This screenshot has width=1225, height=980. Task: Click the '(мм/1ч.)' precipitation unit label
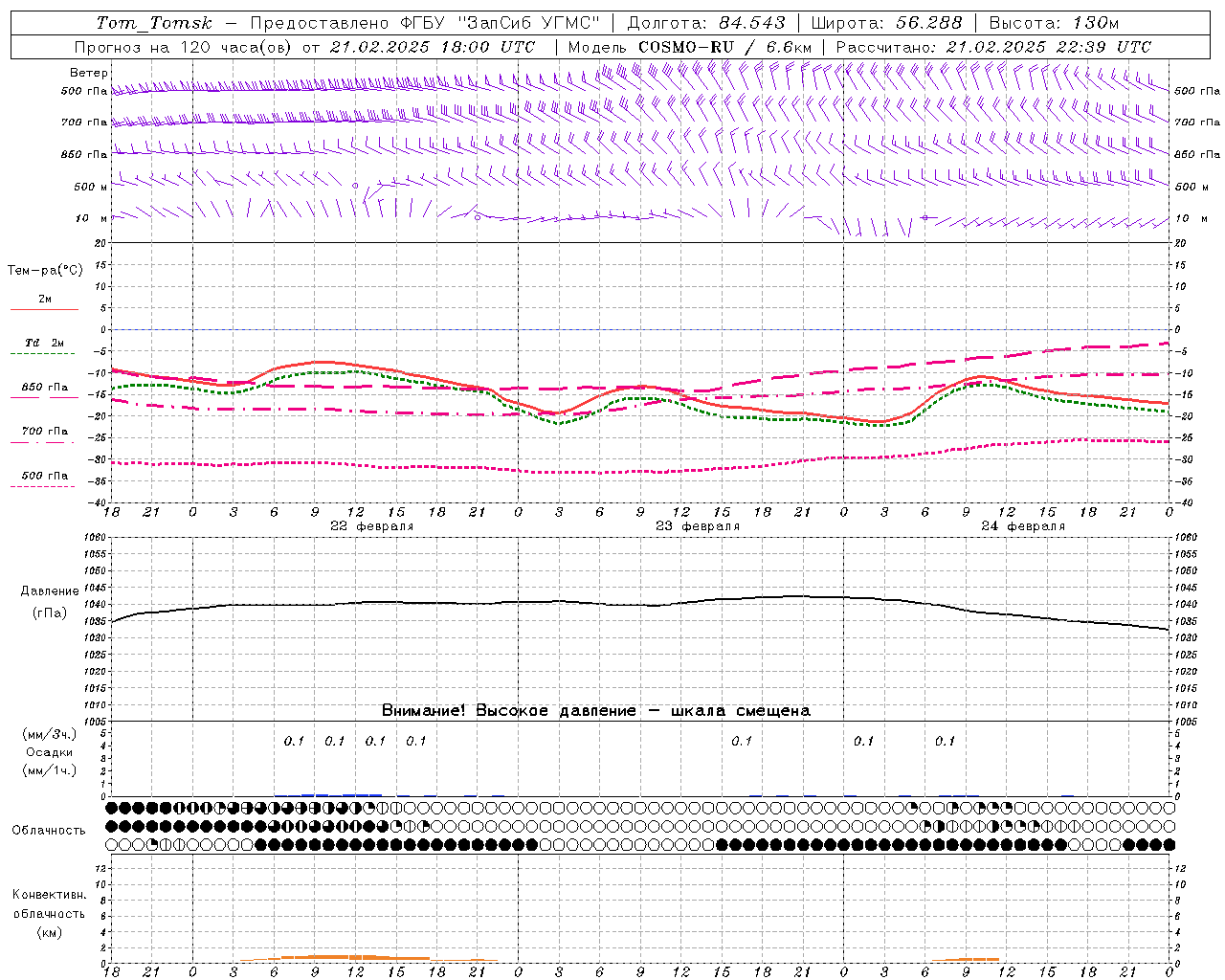point(50,770)
